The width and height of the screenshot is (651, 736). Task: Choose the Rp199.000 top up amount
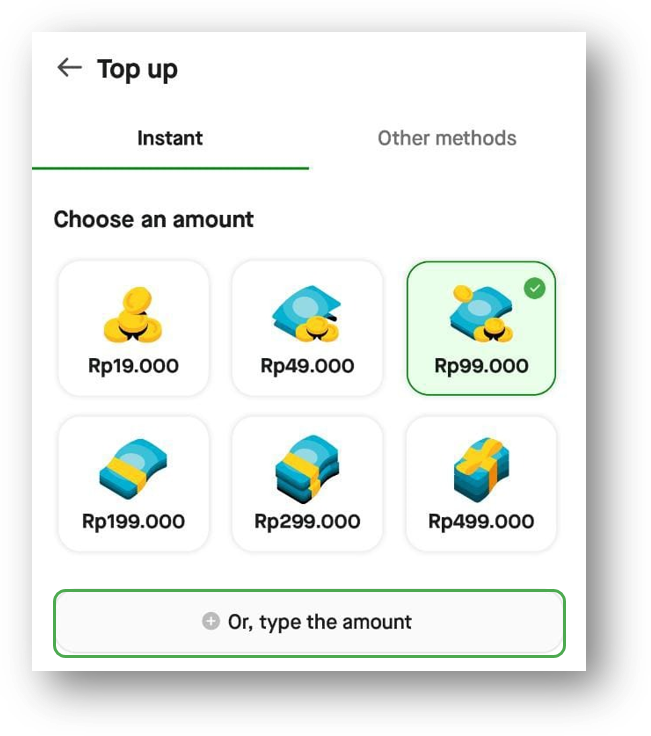point(133,484)
